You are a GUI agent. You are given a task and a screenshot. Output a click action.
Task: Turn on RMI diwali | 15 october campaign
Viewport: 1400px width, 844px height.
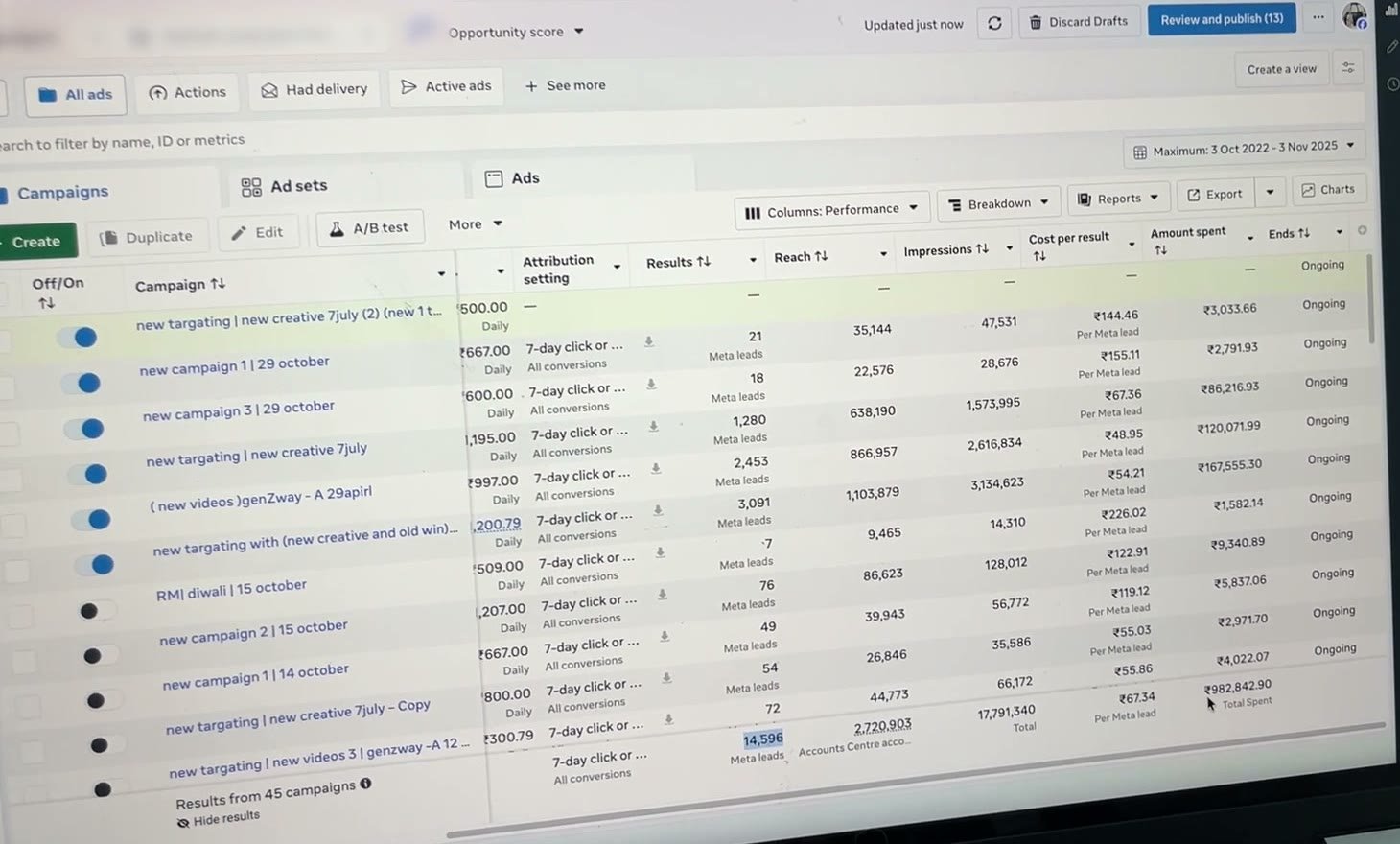(x=96, y=610)
